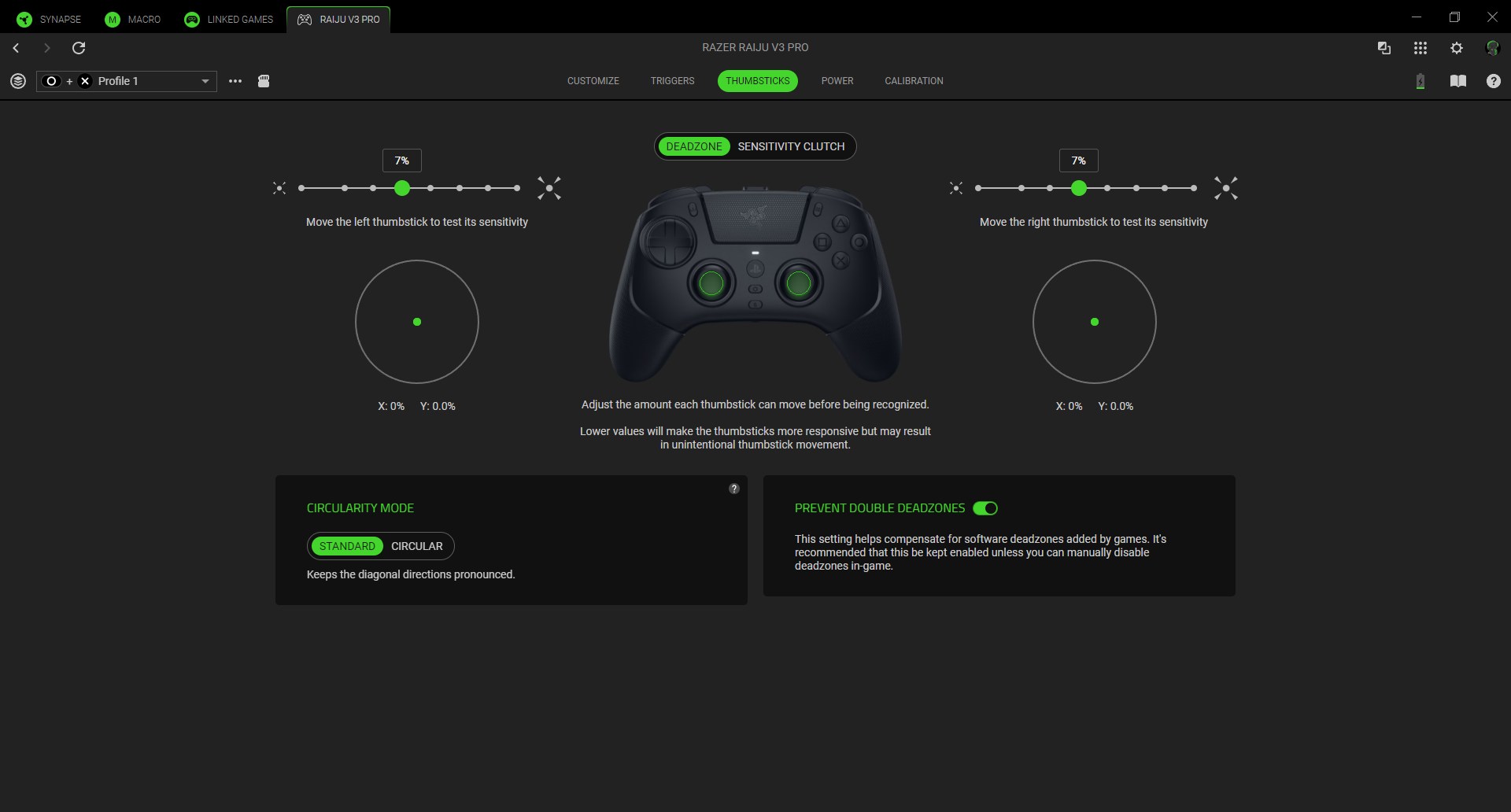This screenshot has width=1511, height=812.
Task: Click the Circularity Mode help icon
Action: (x=733, y=489)
